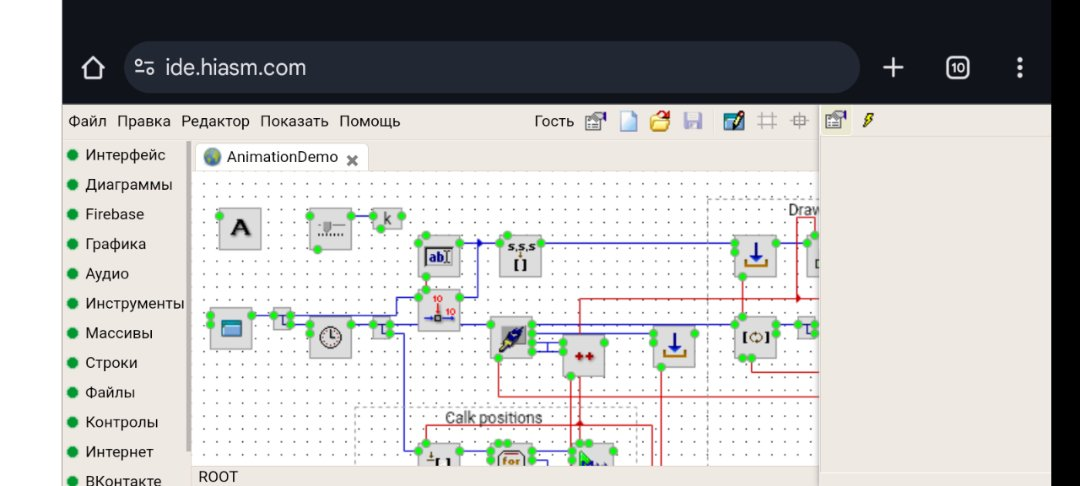Show the 10 open browser tabs

pyautogui.click(x=957, y=67)
